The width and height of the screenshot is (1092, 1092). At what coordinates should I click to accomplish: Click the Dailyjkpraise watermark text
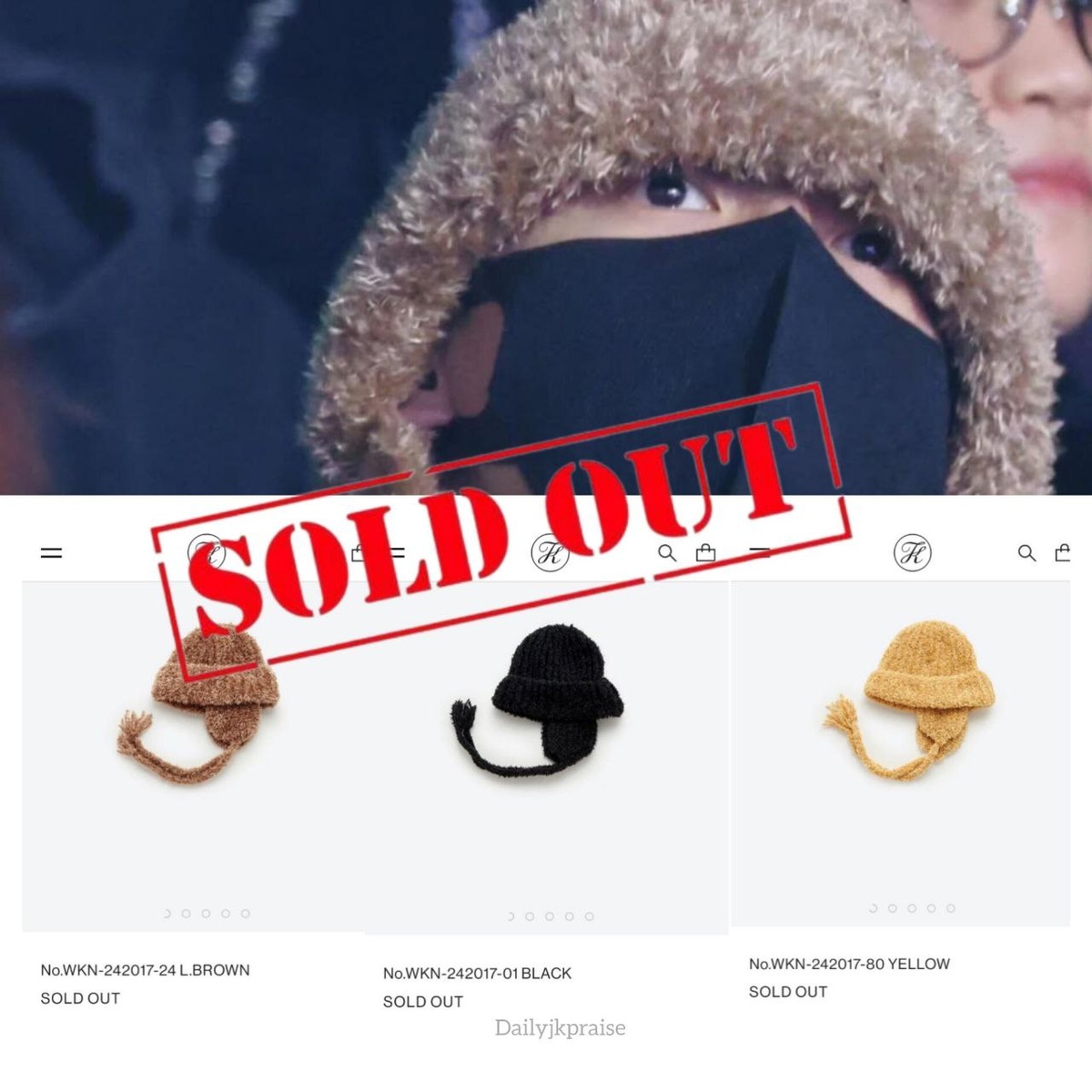point(561,1028)
